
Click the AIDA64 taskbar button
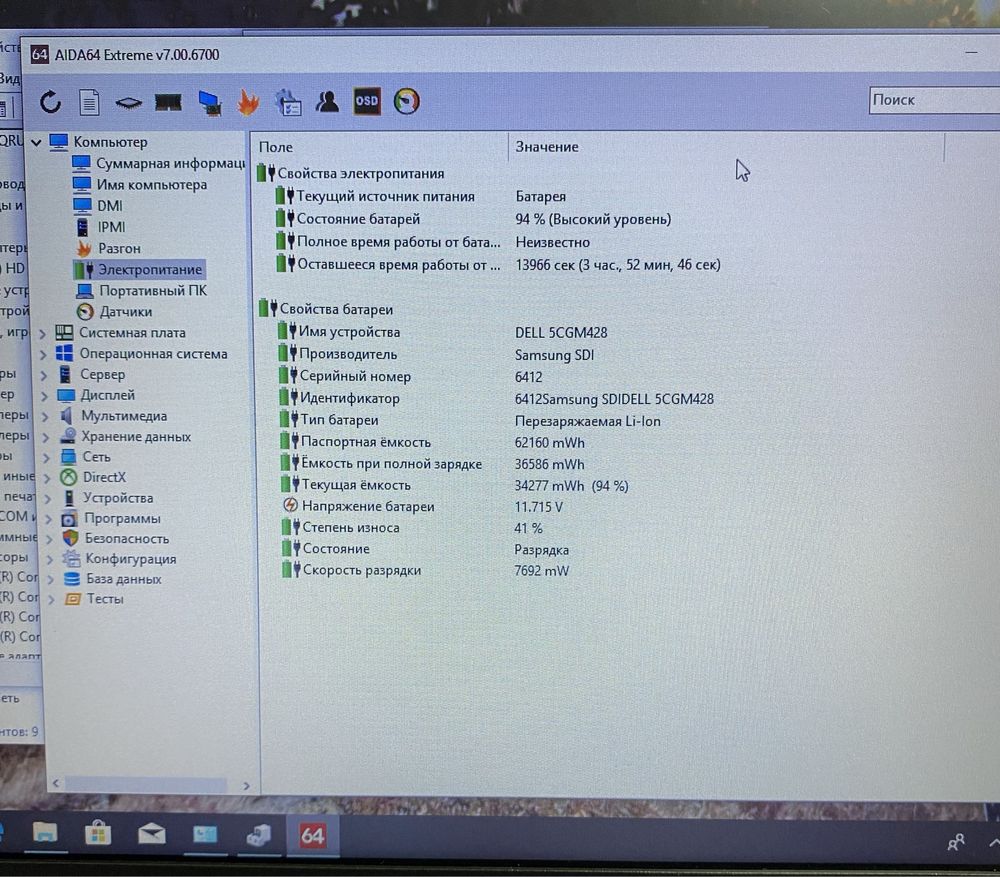(x=312, y=835)
